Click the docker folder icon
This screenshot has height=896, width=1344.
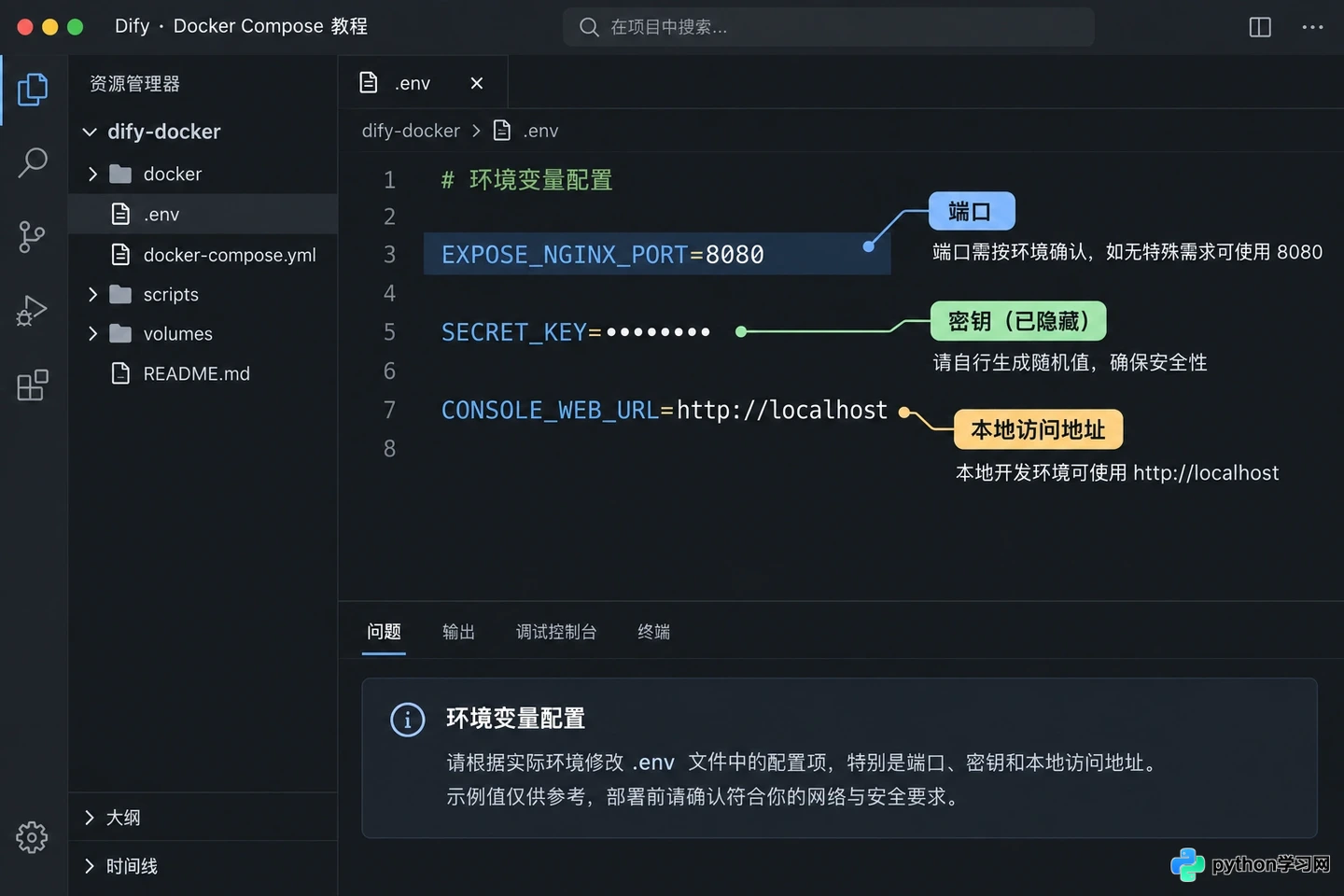coord(120,175)
